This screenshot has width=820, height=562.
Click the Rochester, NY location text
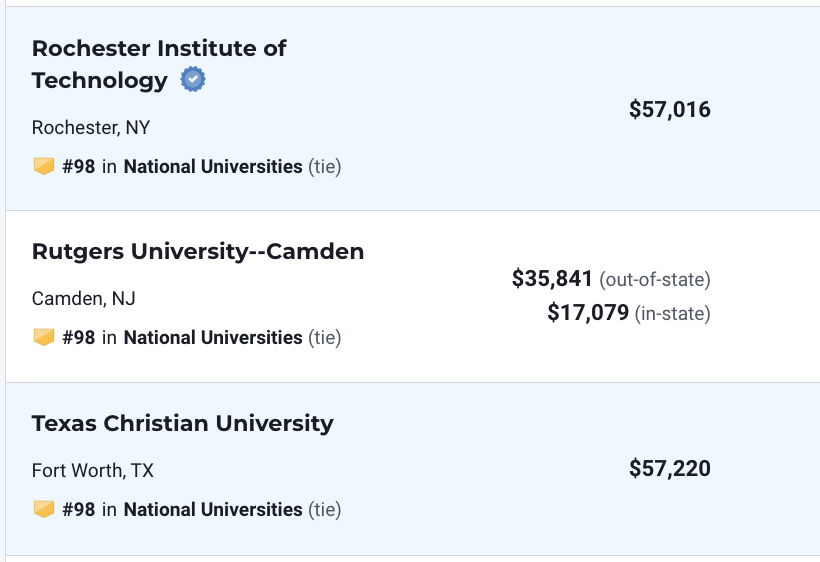pyautogui.click(x=91, y=128)
